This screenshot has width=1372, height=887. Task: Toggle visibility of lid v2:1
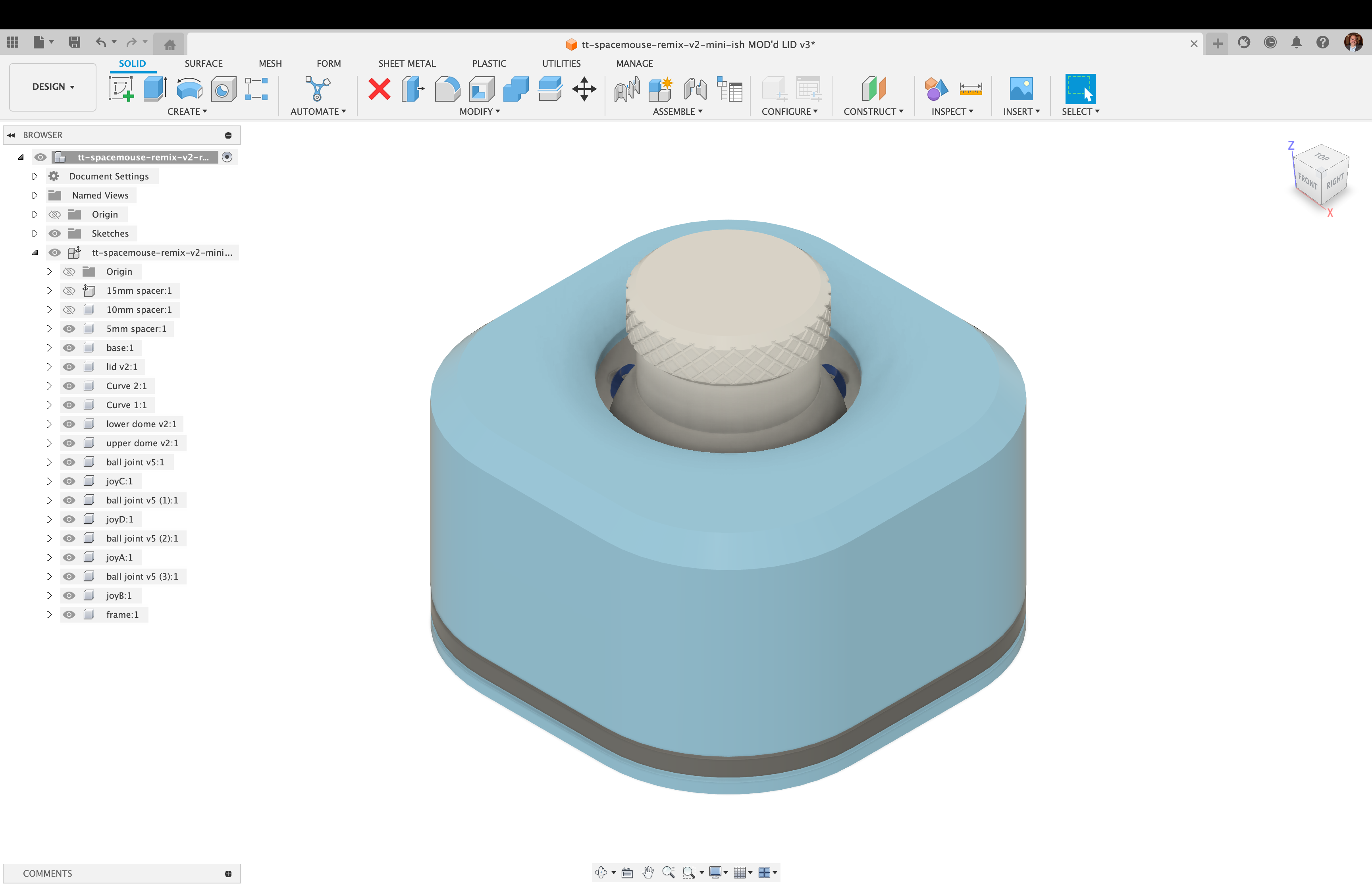pos(69,366)
